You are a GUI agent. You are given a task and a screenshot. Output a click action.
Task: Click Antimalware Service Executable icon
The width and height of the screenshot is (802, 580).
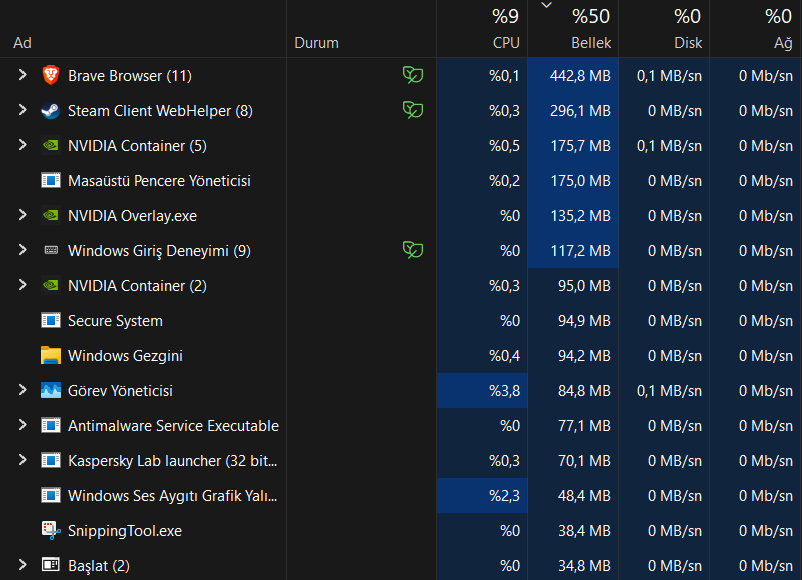(51, 425)
